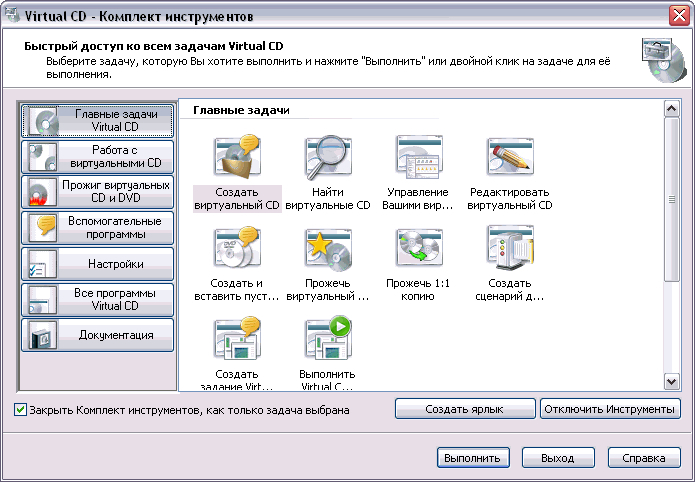
Task: Click the Редактировать виртуальный CD label
Action: click(510, 199)
